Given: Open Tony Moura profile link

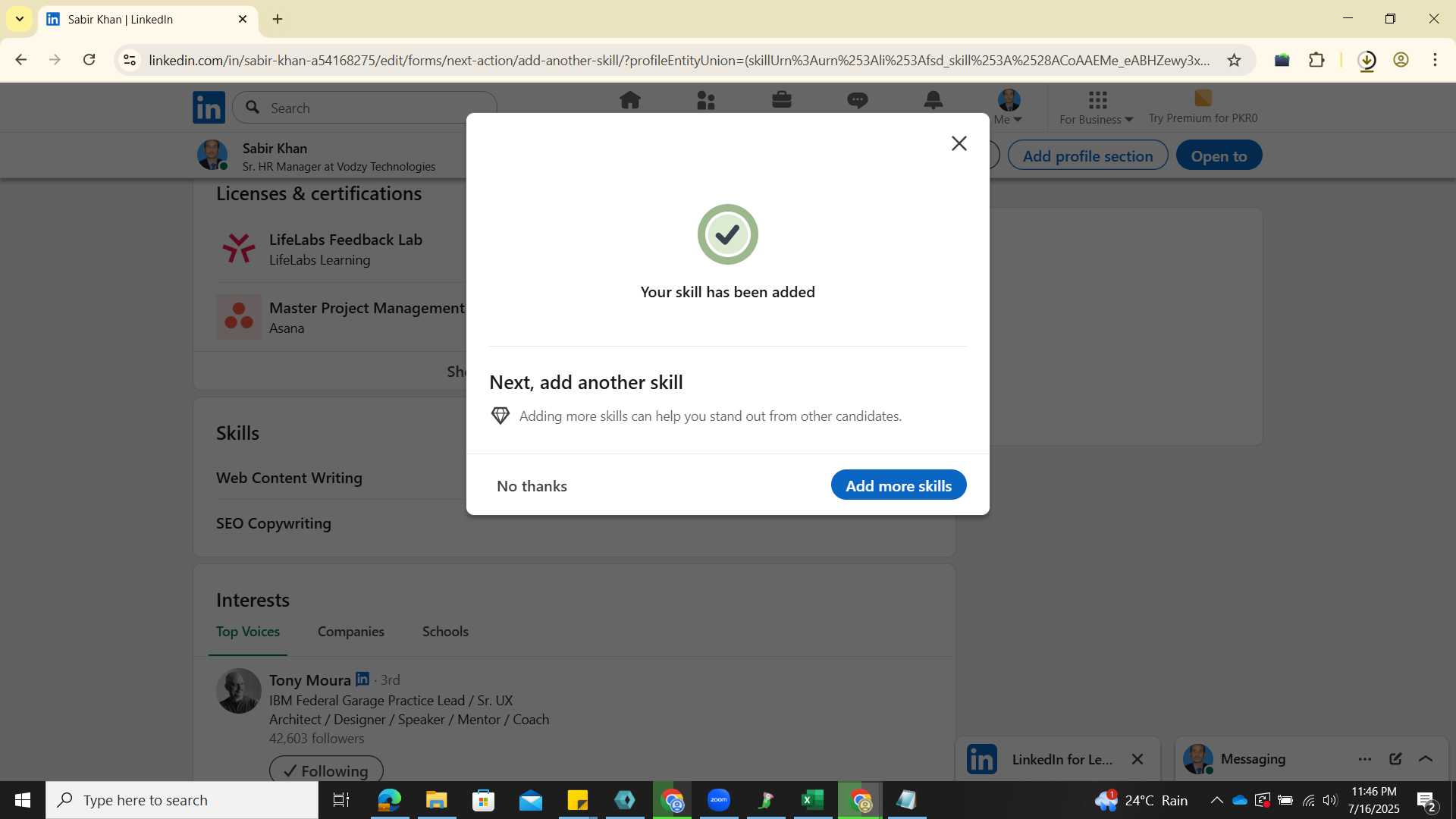Looking at the screenshot, I should pyautogui.click(x=310, y=680).
